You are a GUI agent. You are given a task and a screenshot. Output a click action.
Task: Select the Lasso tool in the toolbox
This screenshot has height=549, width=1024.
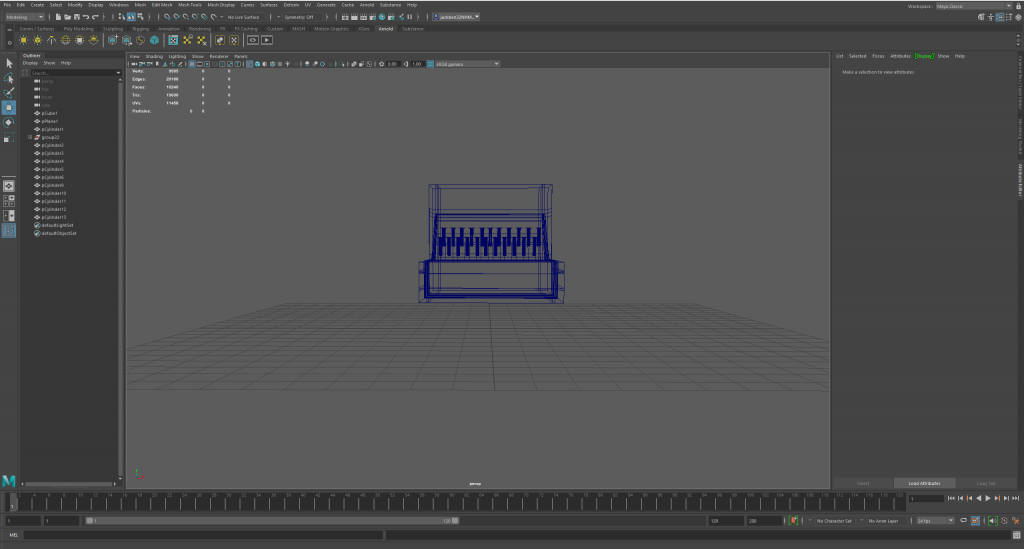(9, 78)
